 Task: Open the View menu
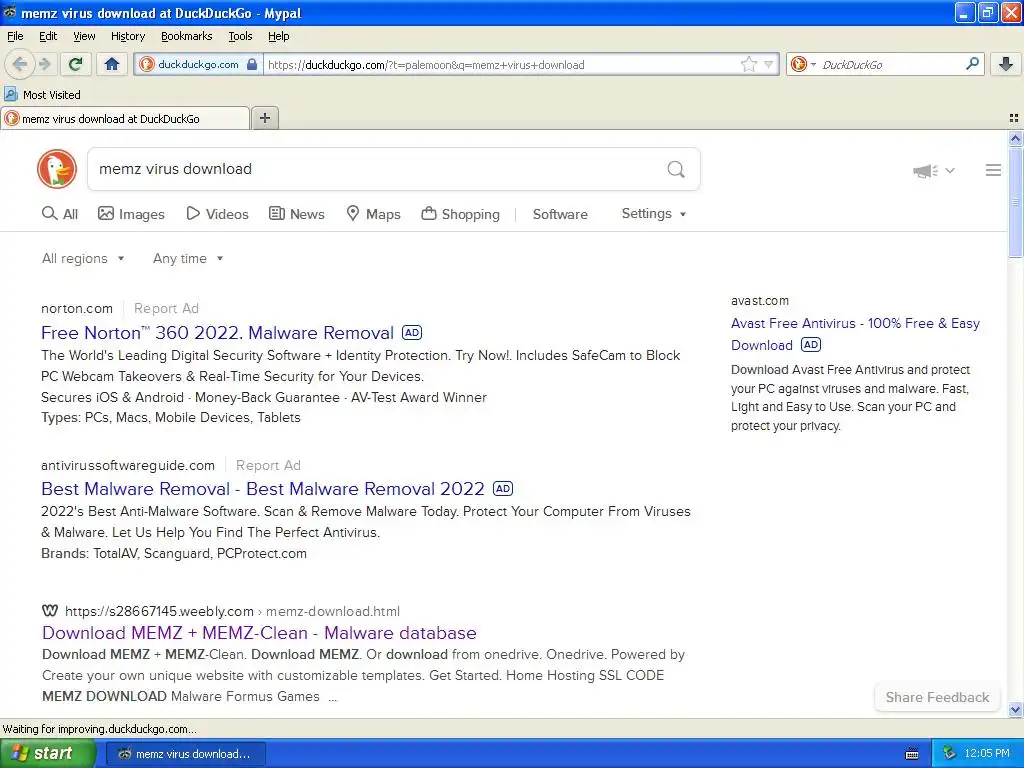click(84, 37)
